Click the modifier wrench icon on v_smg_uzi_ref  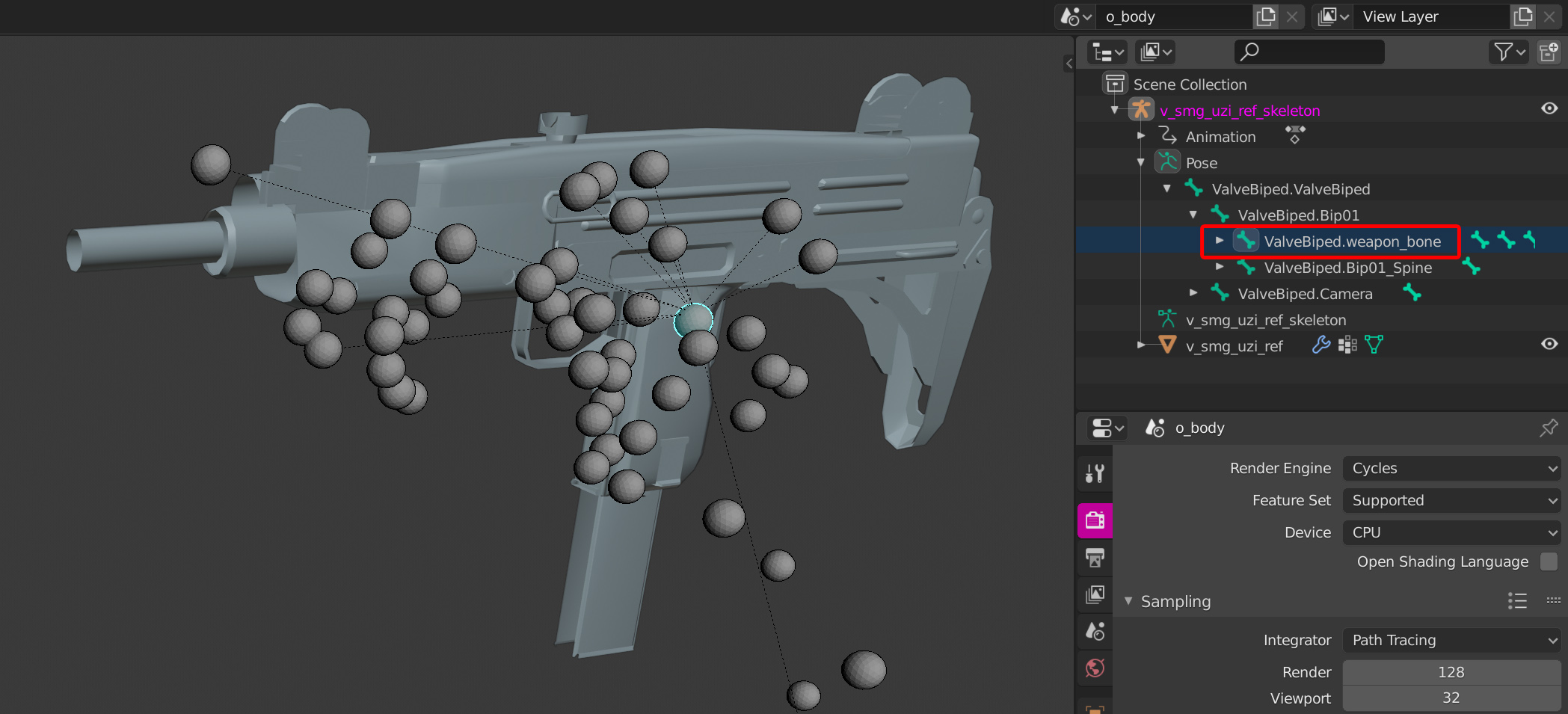click(x=1321, y=345)
